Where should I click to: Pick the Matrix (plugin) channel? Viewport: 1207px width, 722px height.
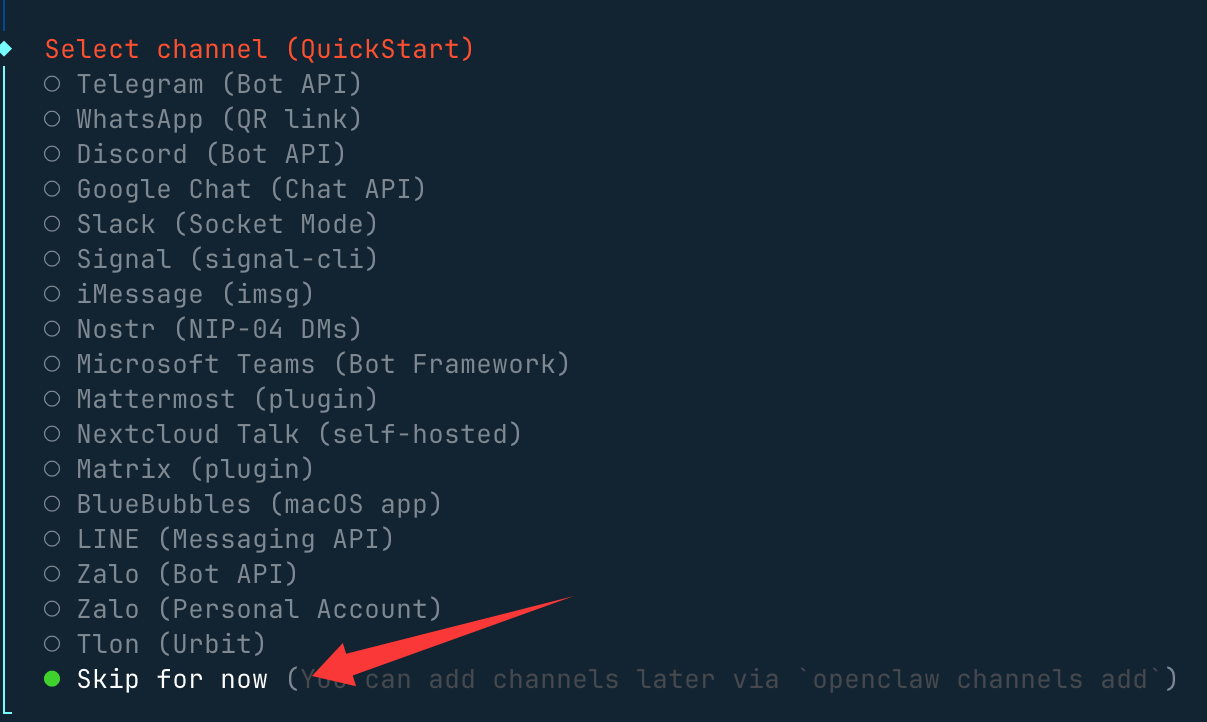point(52,469)
